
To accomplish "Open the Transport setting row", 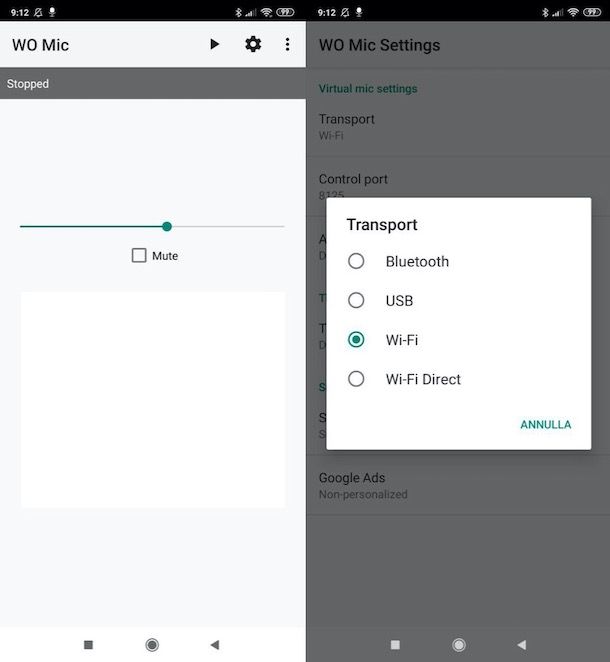I will (458, 127).
